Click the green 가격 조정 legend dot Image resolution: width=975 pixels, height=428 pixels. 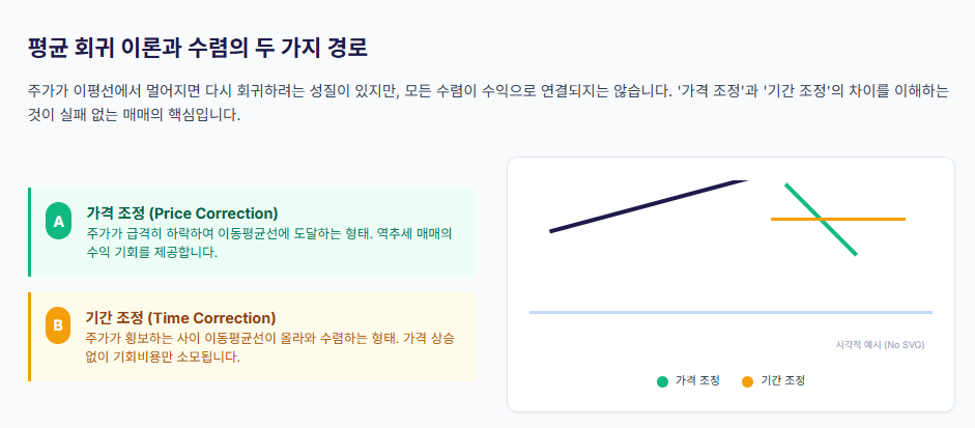[662, 381]
